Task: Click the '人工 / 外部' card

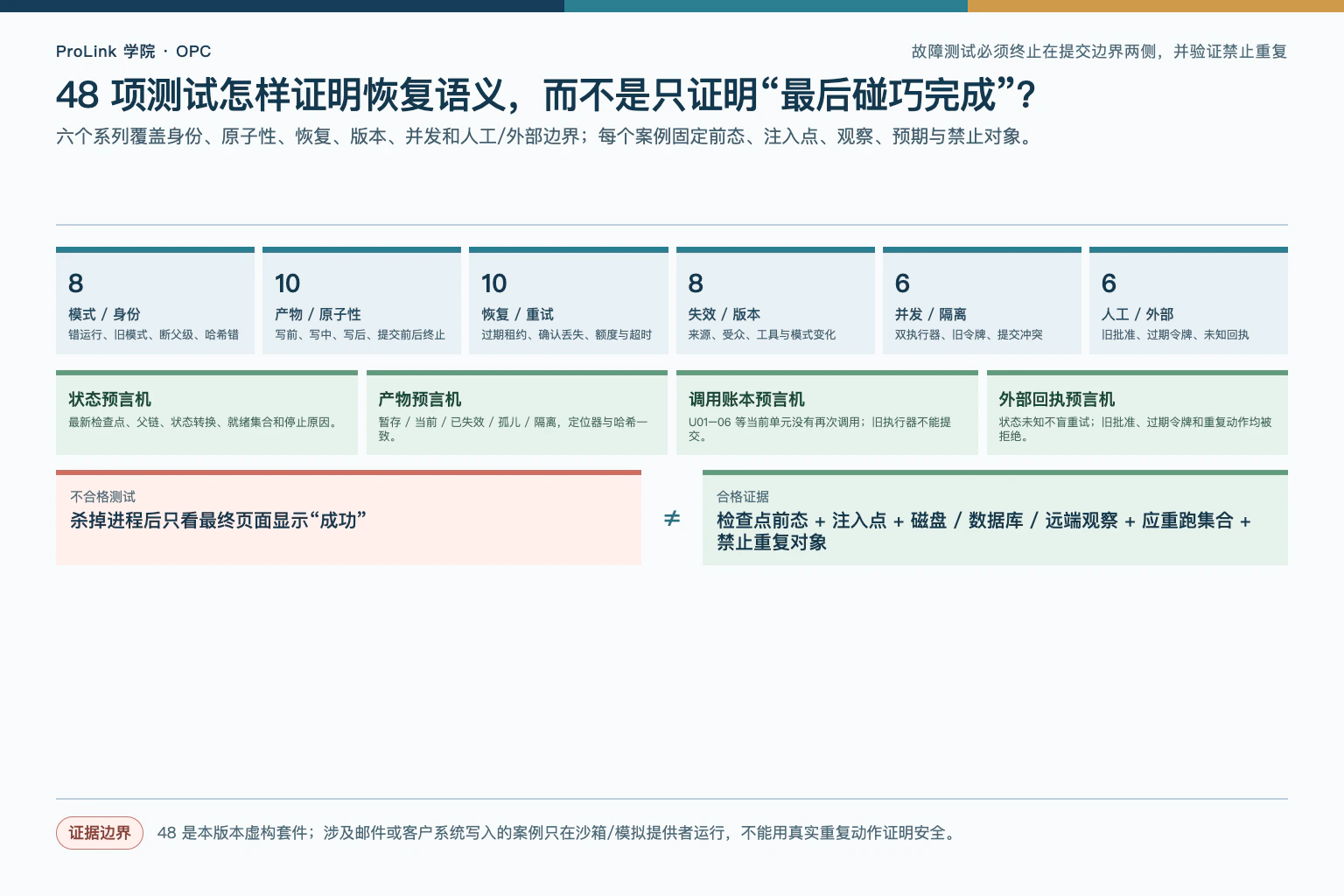Action: [1188, 301]
